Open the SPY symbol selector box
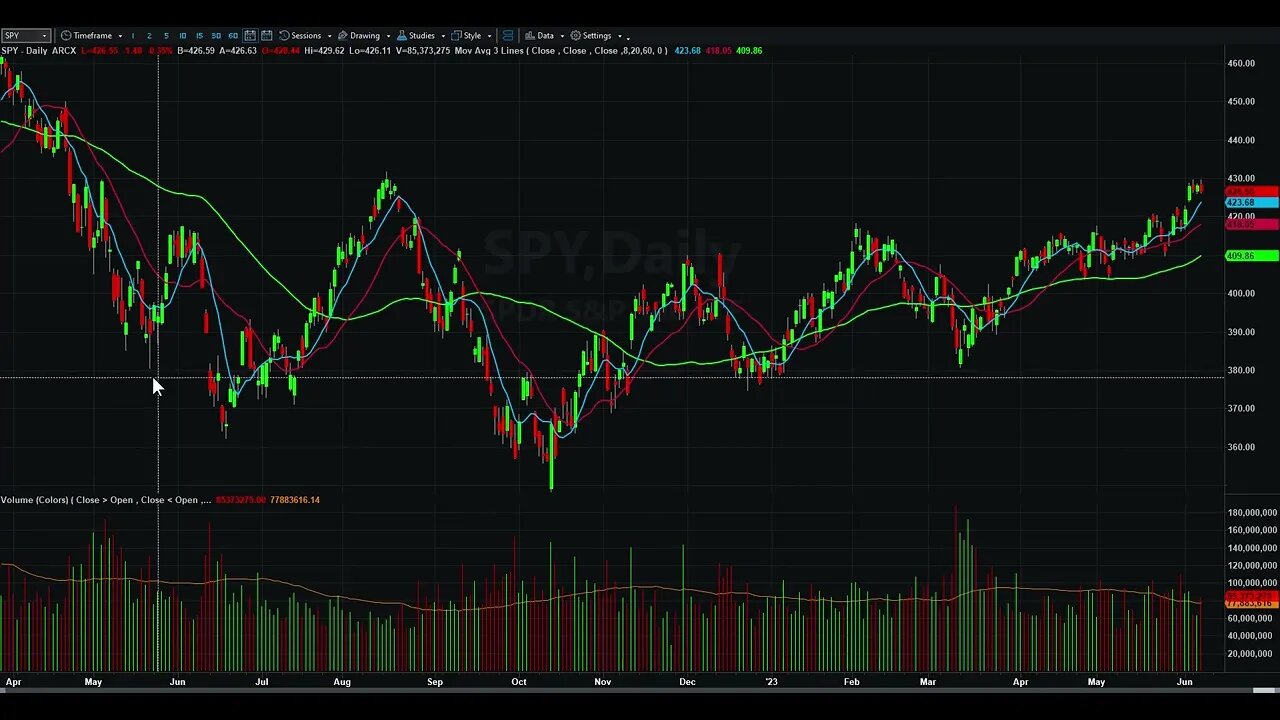1280x720 pixels. coord(25,35)
